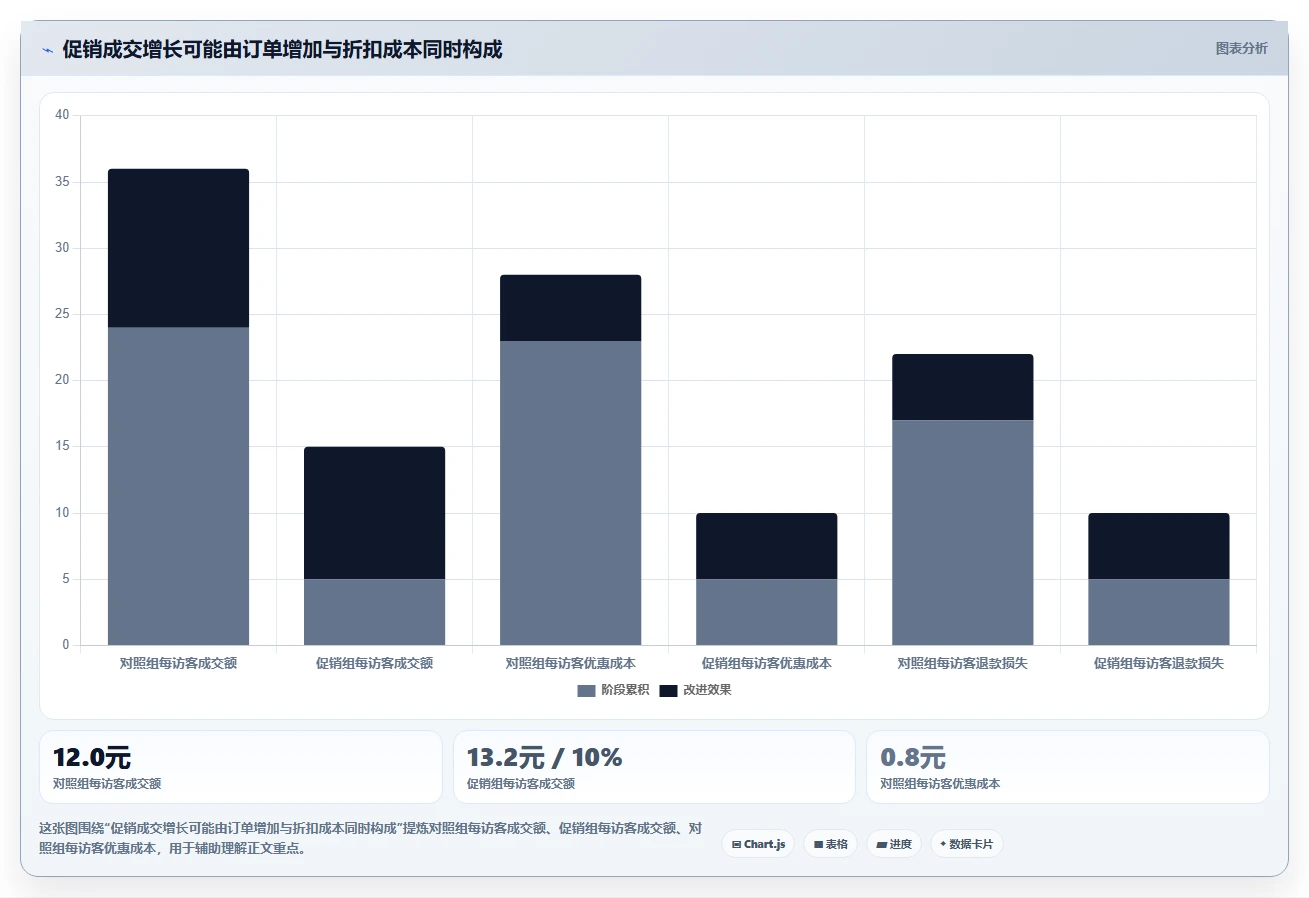The height and width of the screenshot is (898, 1309).
Task: Click the 改进效果 legend text
Action: (x=707, y=690)
